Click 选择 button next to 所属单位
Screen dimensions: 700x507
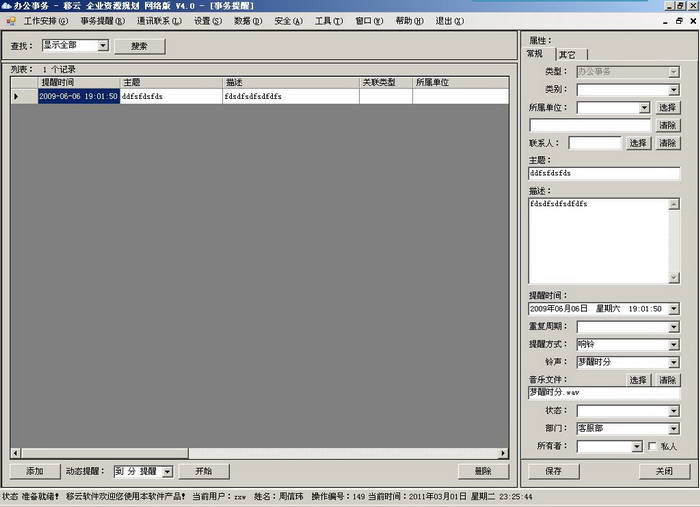coord(668,108)
